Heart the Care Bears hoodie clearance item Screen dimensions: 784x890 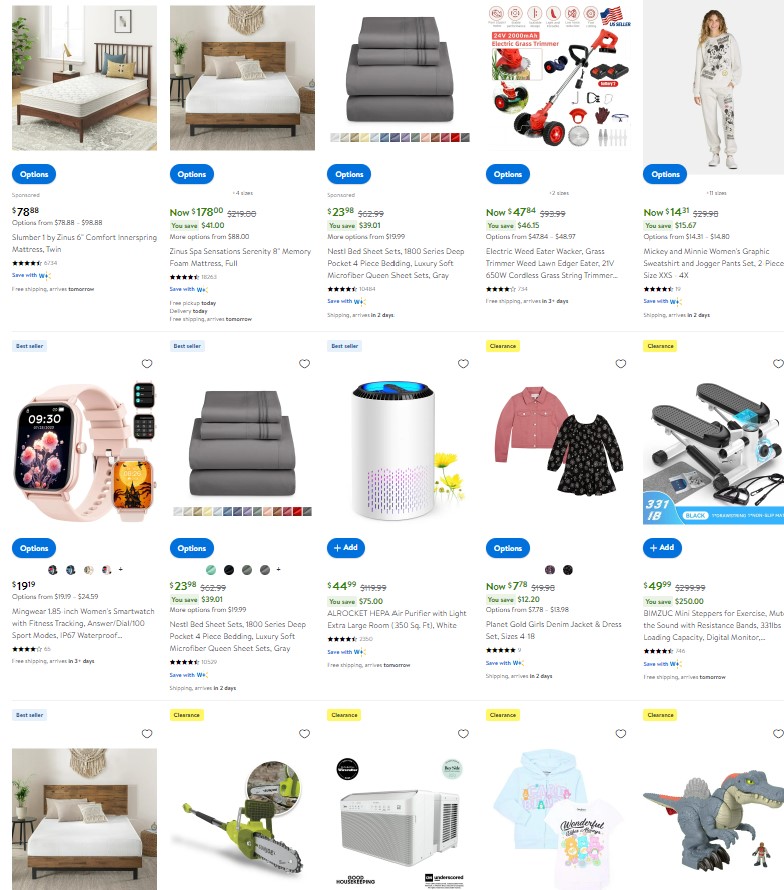click(621, 734)
